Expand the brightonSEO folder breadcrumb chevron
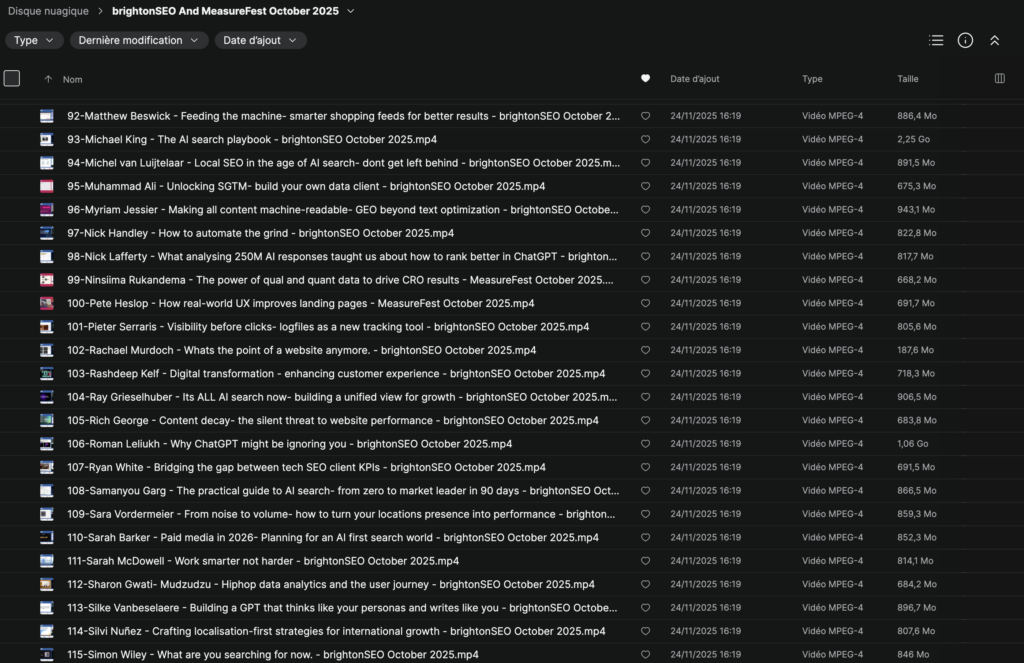 pyautogui.click(x=349, y=11)
